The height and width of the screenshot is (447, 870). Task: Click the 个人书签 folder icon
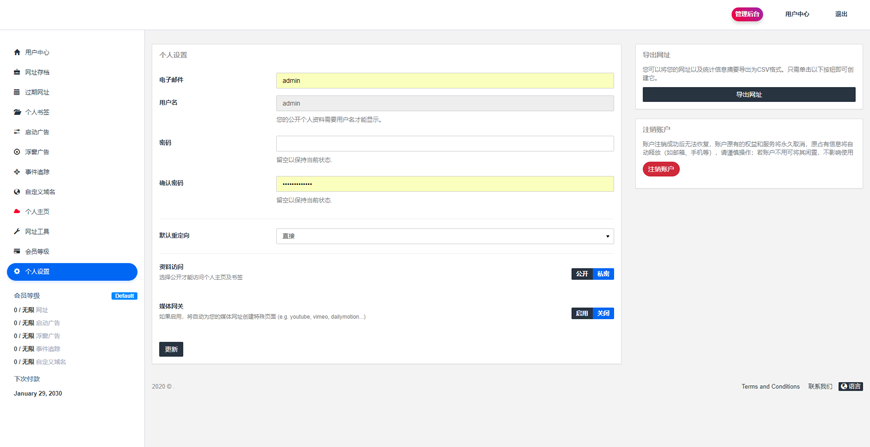17,112
